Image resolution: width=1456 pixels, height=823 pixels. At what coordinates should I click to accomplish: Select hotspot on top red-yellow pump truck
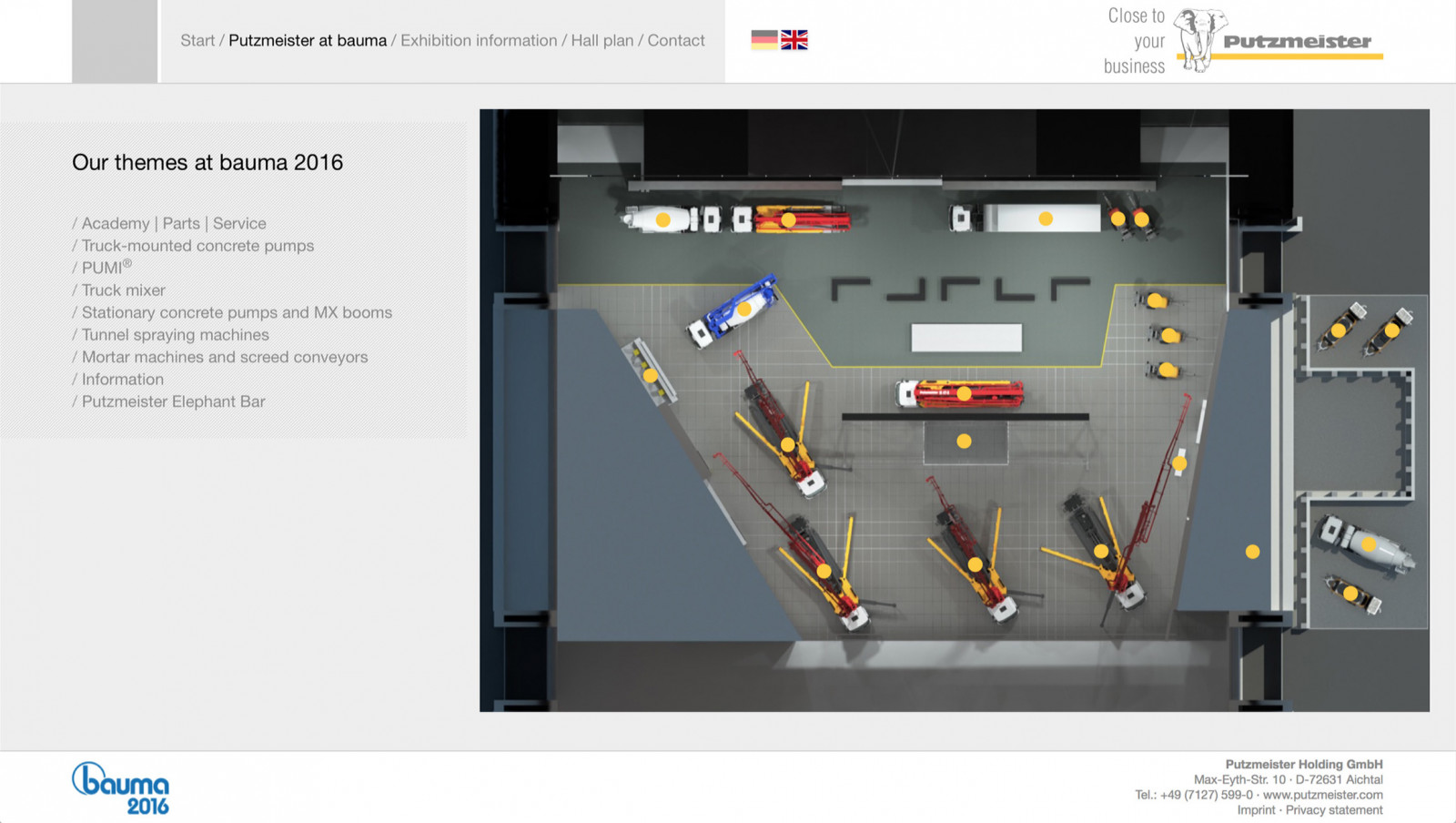[x=789, y=219]
